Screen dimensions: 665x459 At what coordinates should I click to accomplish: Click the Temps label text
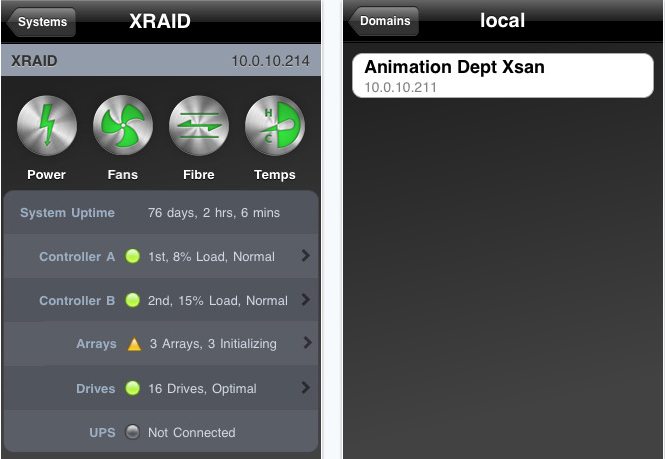coord(275,175)
